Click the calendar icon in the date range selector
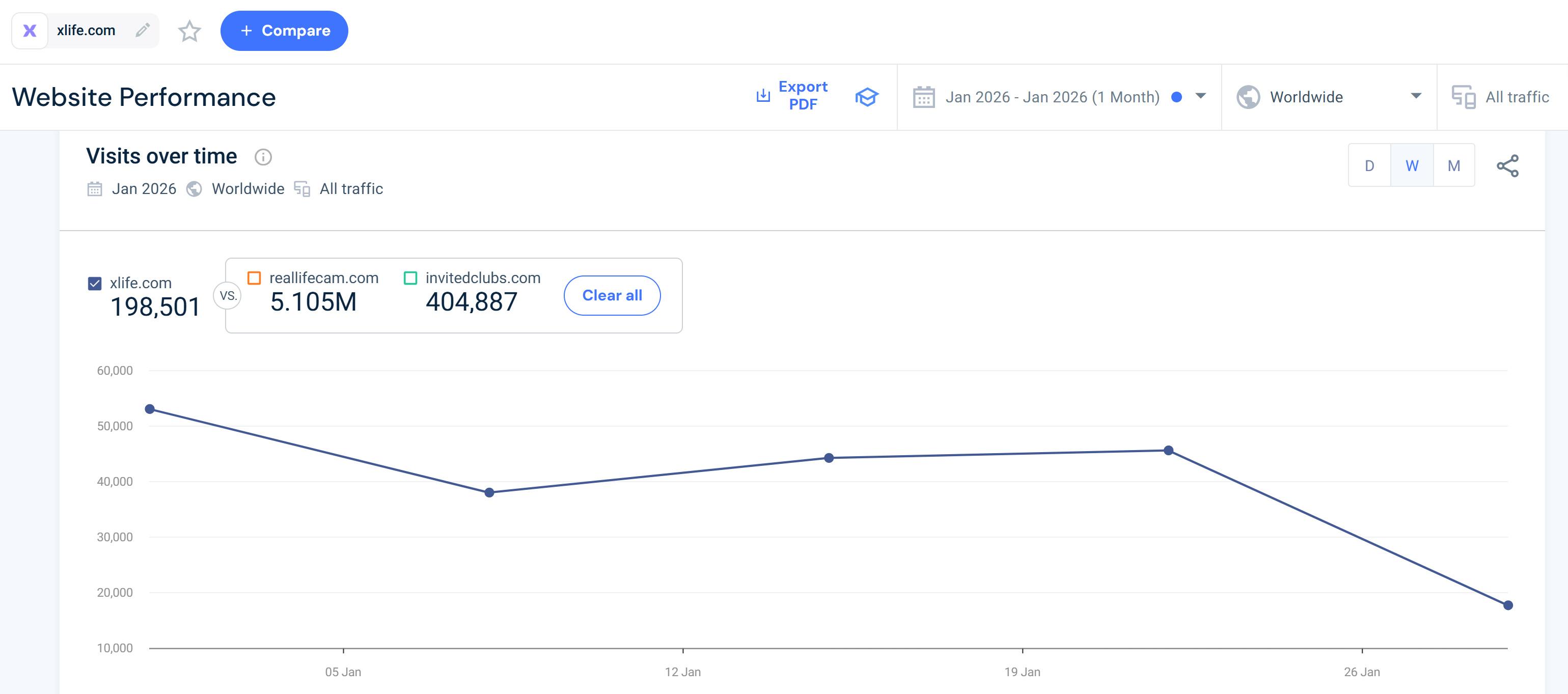 click(x=923, y=97)
